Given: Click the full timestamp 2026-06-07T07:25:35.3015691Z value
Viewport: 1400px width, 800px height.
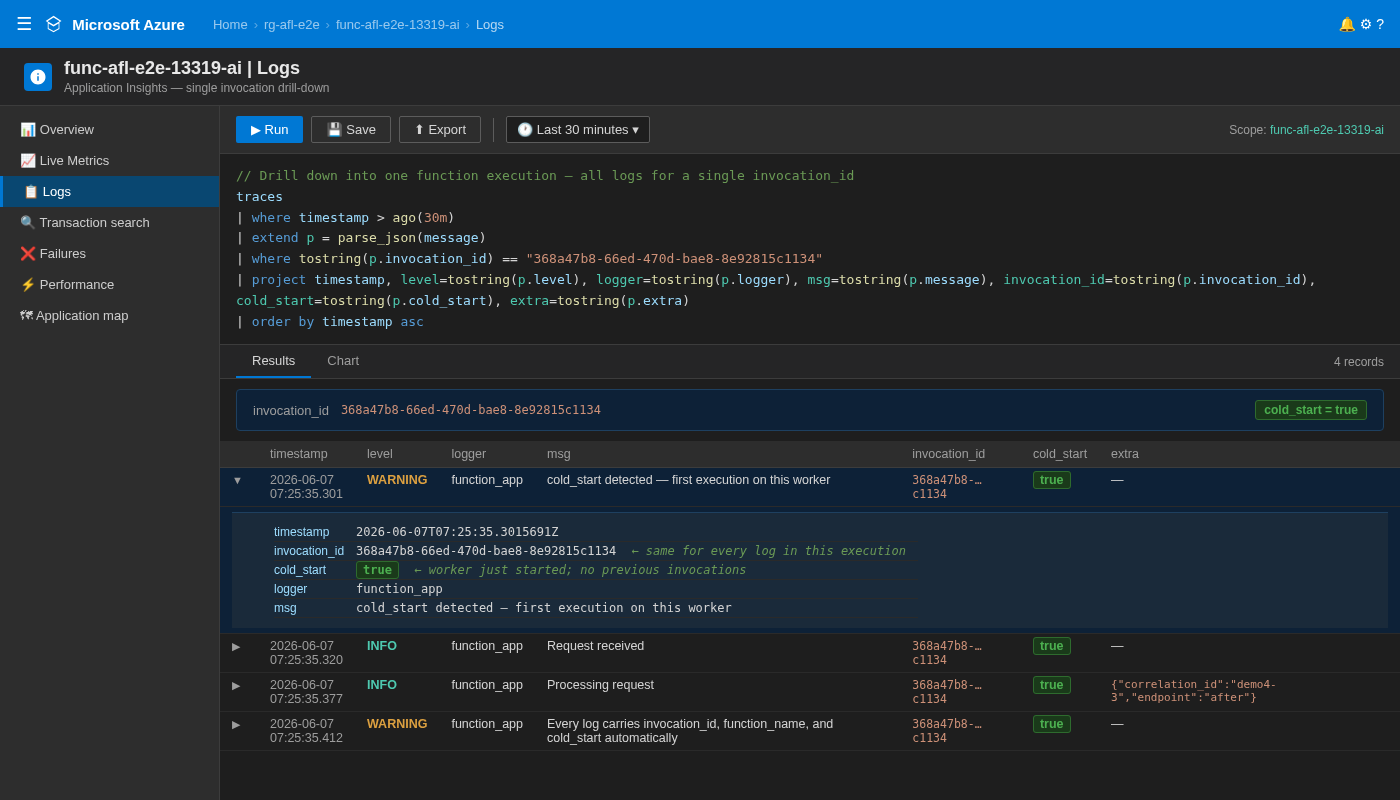Looking at the screenshot, I should point(457,532).
